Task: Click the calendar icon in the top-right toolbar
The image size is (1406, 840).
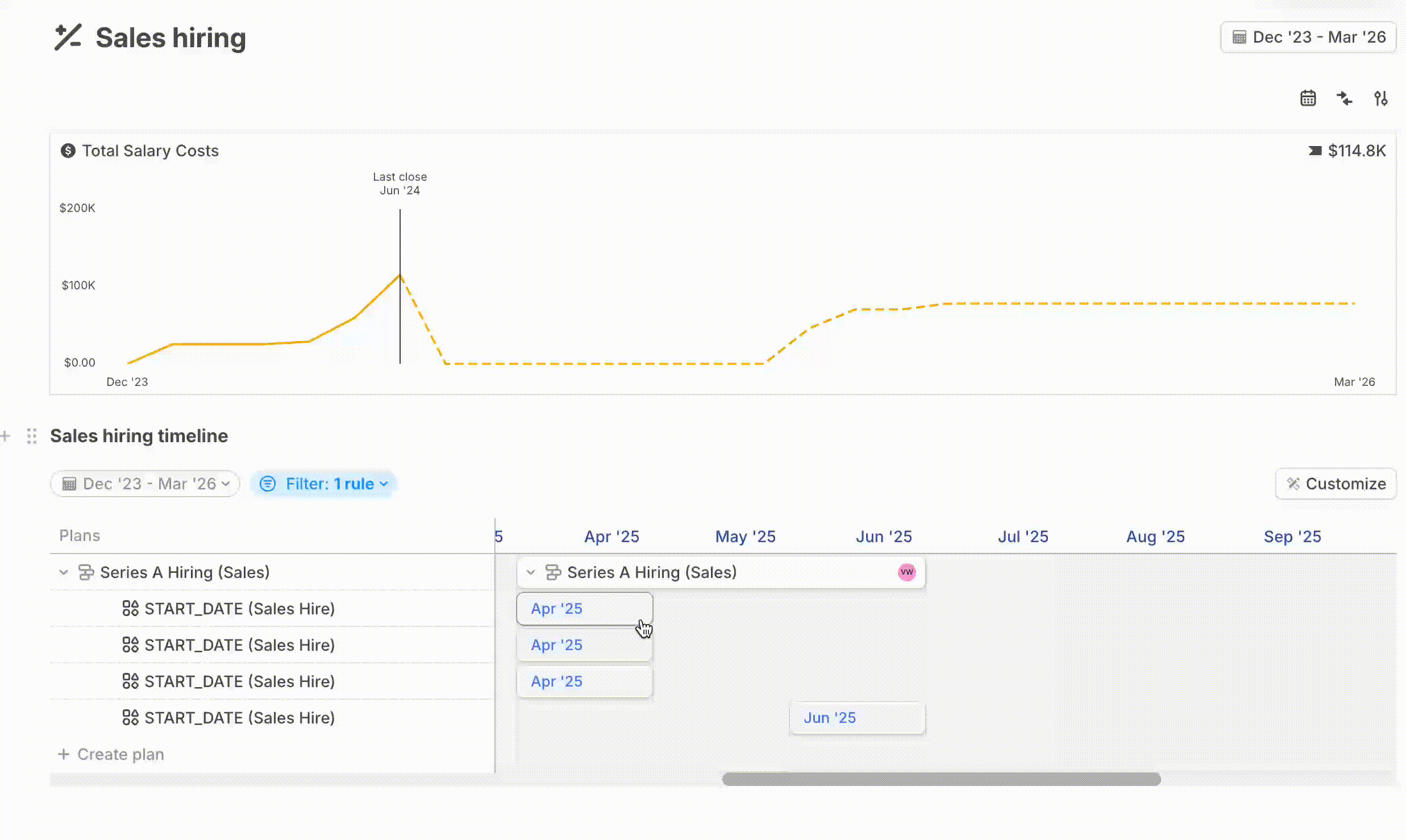Action: pos(1308,98)
